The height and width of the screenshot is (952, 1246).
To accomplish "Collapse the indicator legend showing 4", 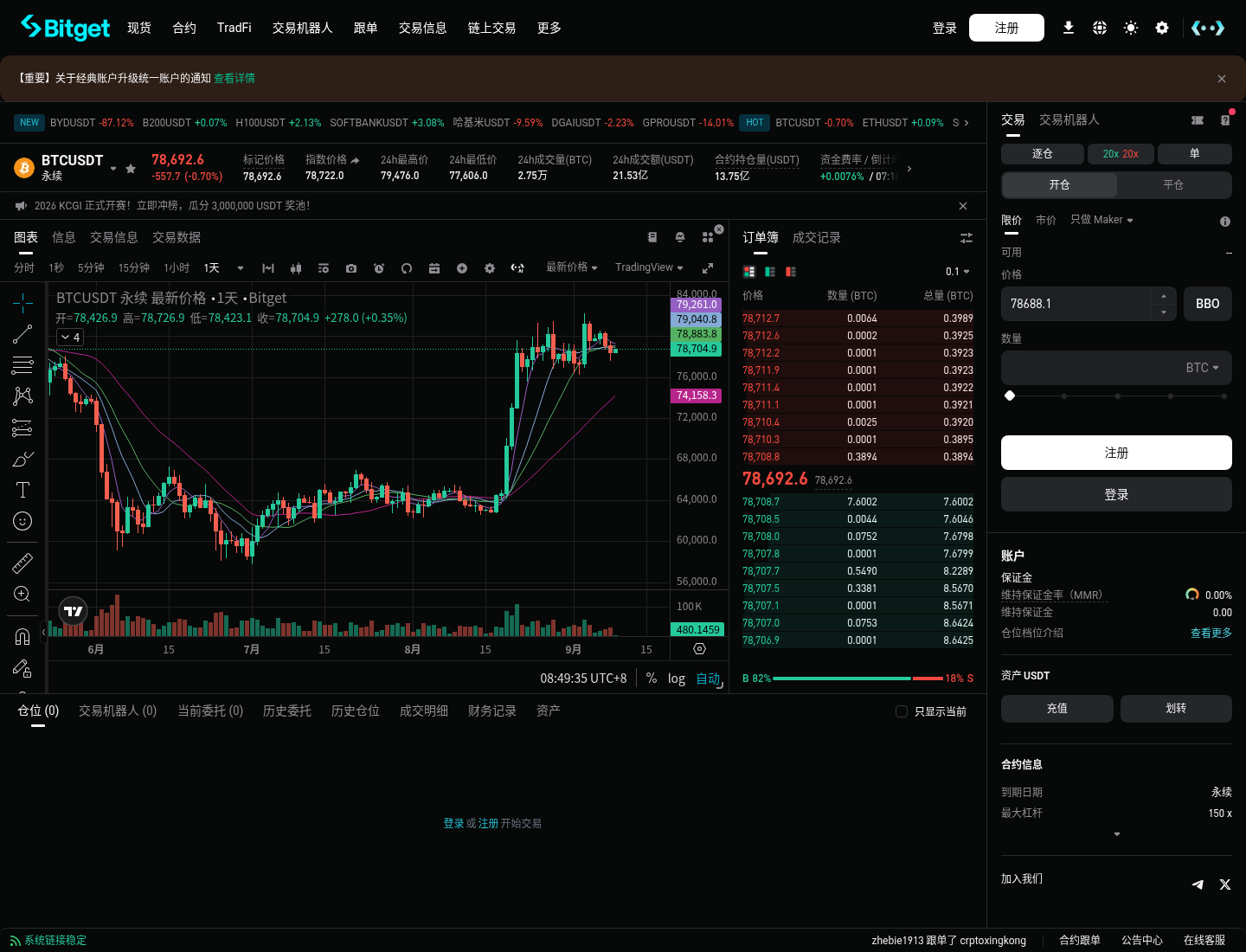I will pos(70,338).
